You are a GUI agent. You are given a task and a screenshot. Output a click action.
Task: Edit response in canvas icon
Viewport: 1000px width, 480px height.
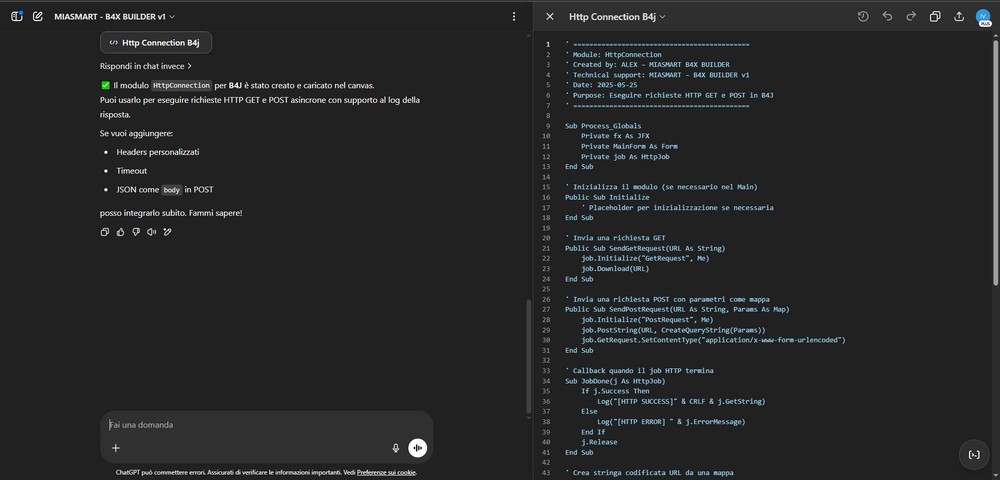click(168, 232)
